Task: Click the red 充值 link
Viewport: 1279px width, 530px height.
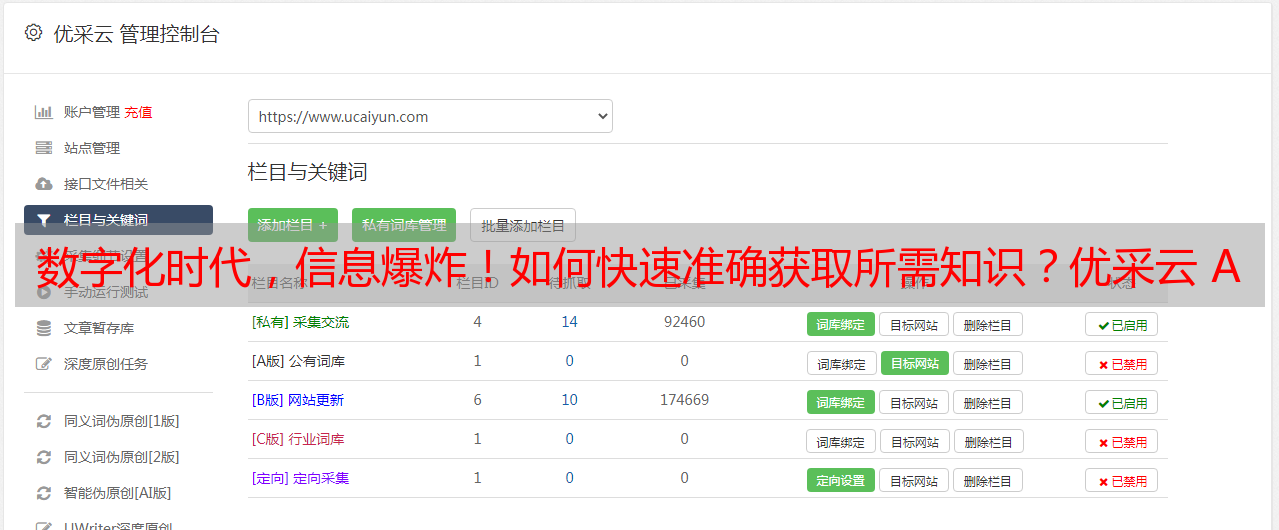Action: (138, 112)
